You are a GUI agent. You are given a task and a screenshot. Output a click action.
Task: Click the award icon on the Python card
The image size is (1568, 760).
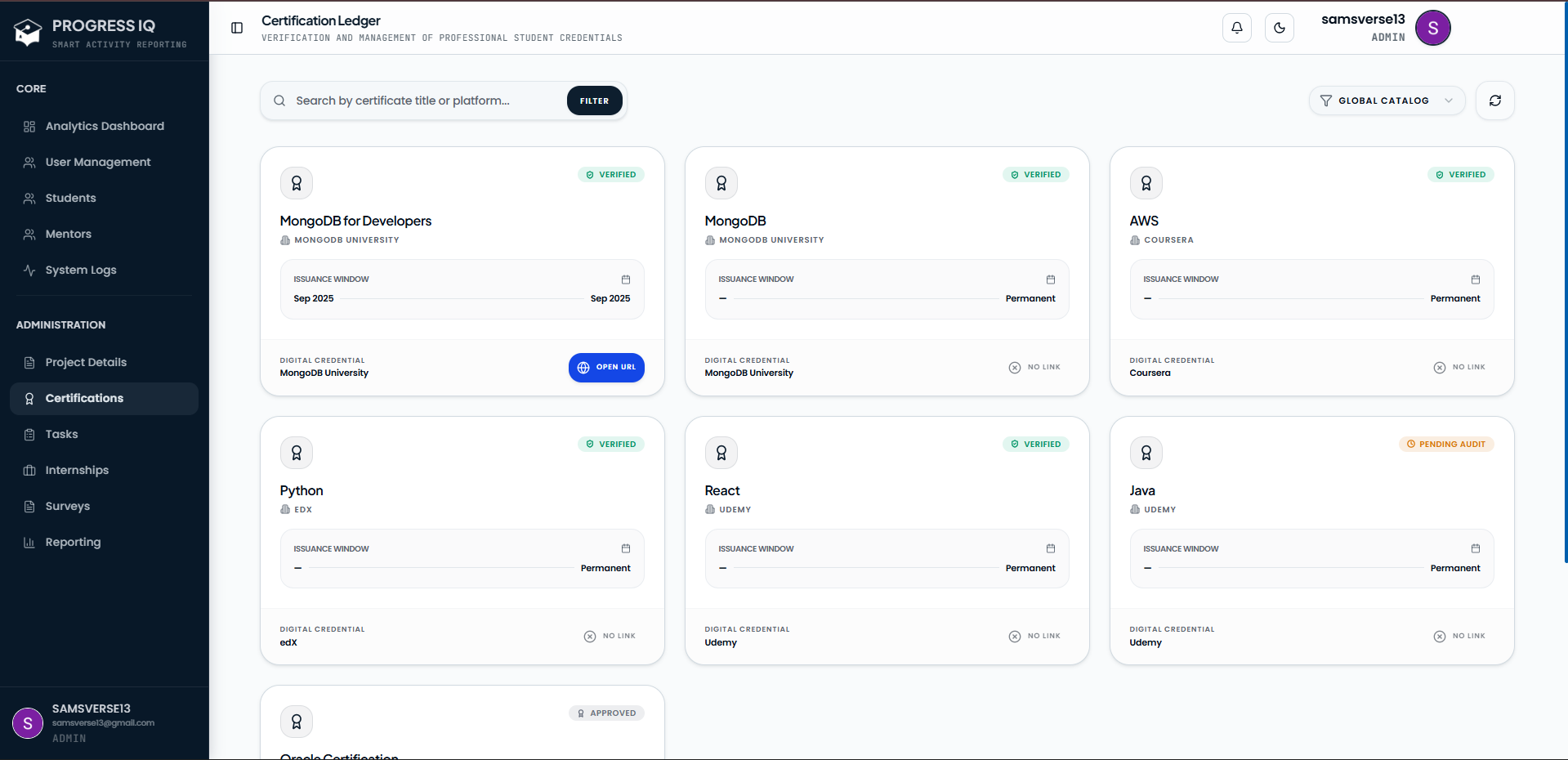pyautogui.click(x=297, y=453)
